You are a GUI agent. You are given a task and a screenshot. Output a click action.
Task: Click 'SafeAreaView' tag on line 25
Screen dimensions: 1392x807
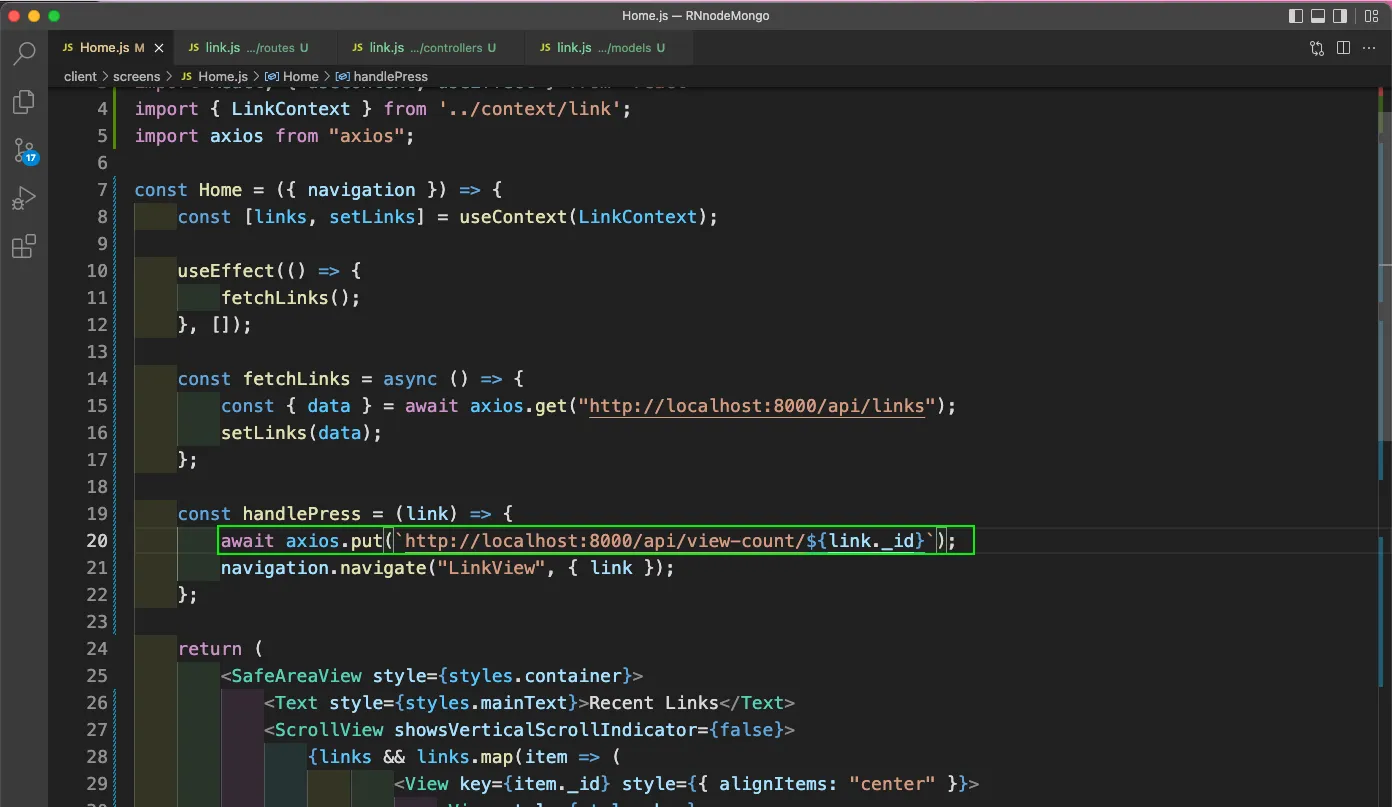click(297, 676)
